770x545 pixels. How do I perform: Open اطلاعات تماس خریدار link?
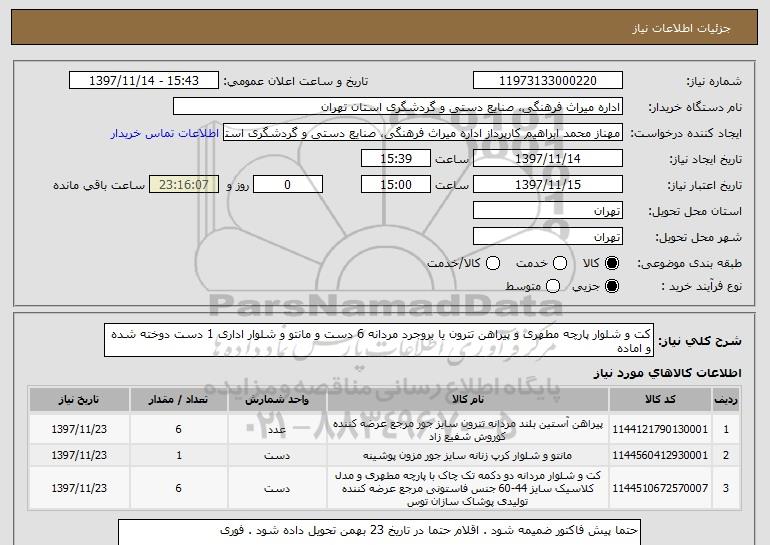click(x=165, y=133)
